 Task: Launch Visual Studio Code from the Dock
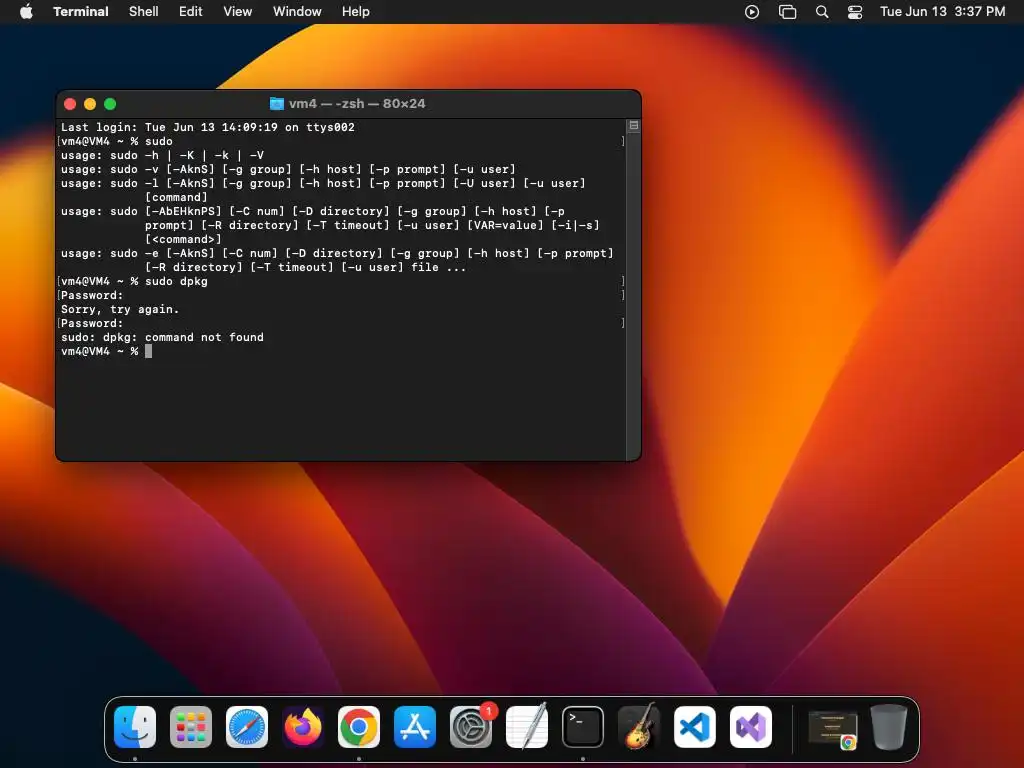tap(695, 727)
